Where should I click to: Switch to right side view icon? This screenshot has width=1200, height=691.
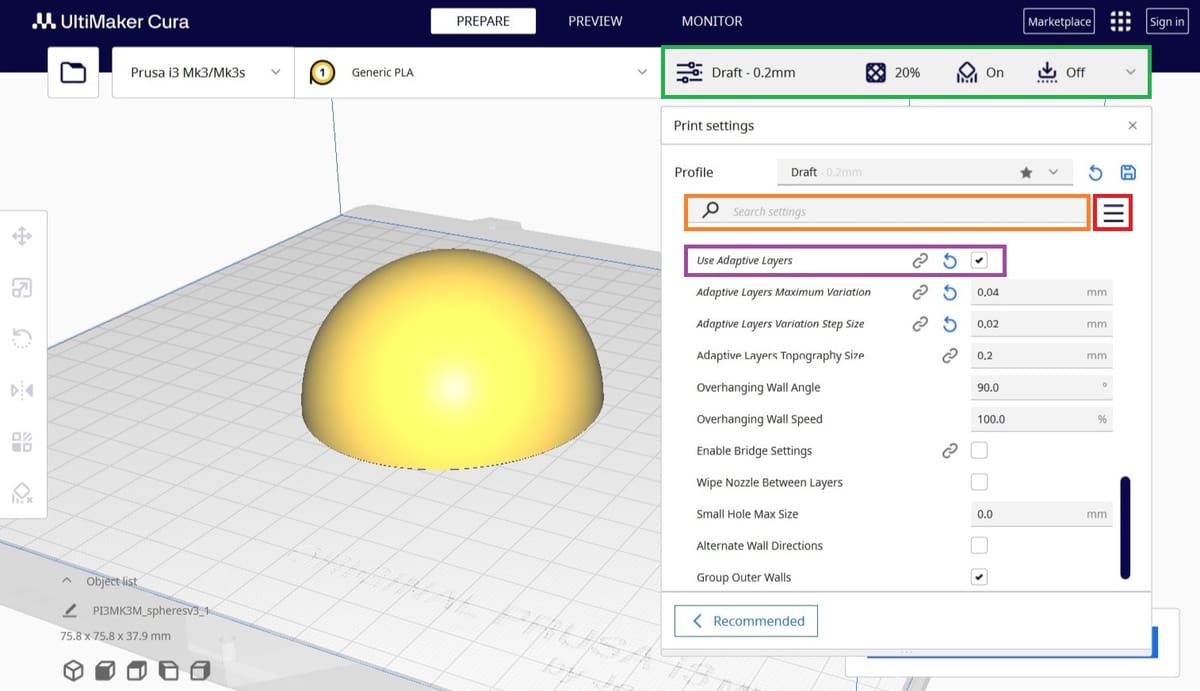click(201, 670)
